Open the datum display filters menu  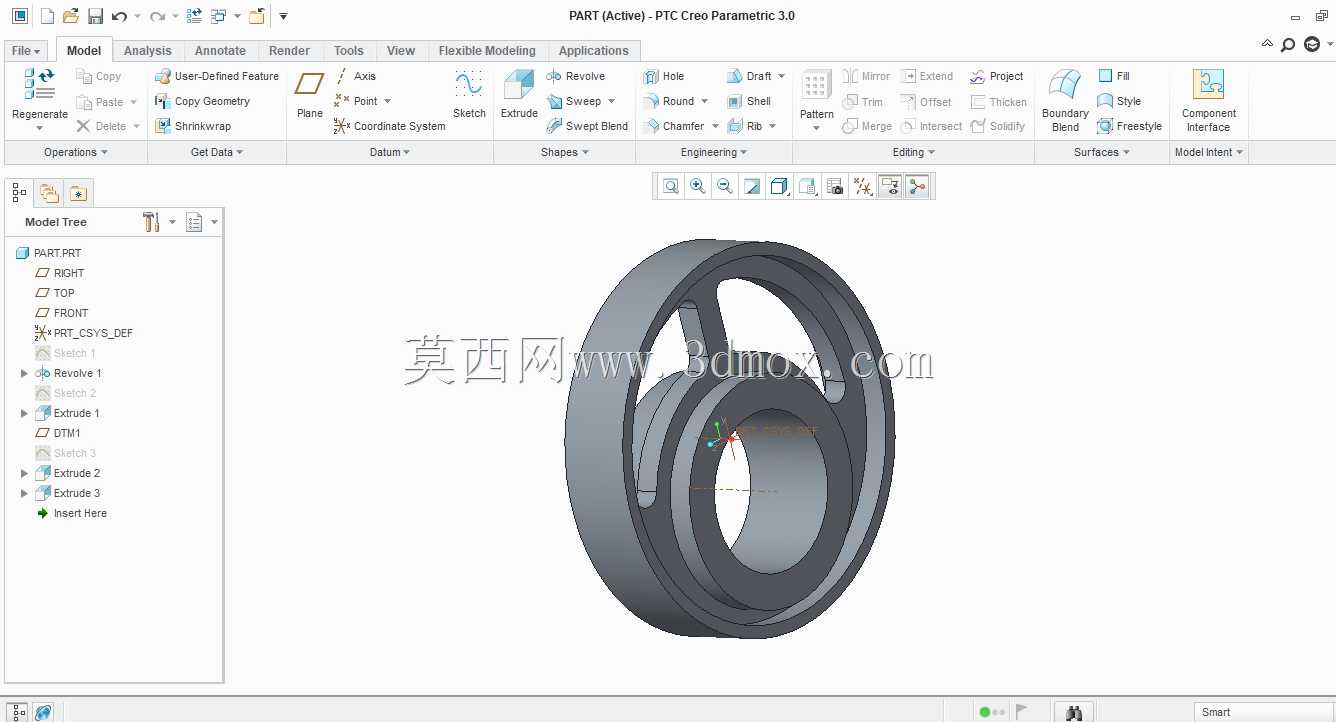[863, 186]
